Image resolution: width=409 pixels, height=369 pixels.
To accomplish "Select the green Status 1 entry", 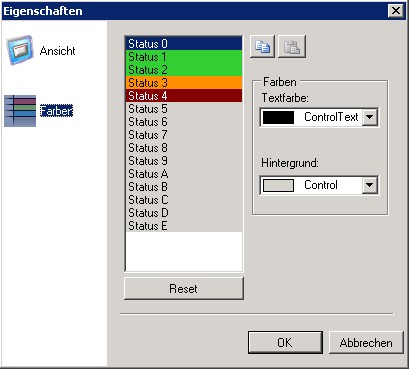I will [x=184, y=57].
